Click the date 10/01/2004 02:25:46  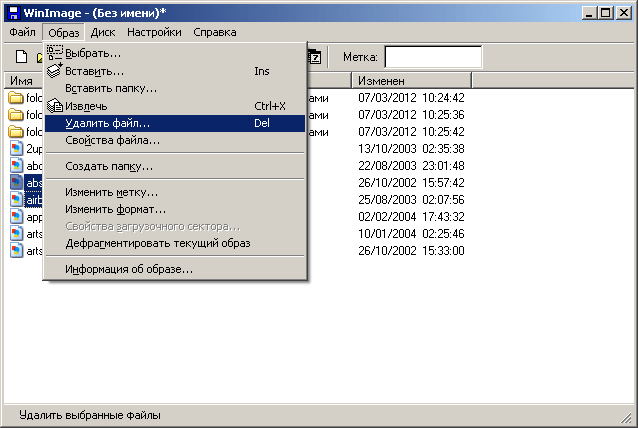coord(411,234)
